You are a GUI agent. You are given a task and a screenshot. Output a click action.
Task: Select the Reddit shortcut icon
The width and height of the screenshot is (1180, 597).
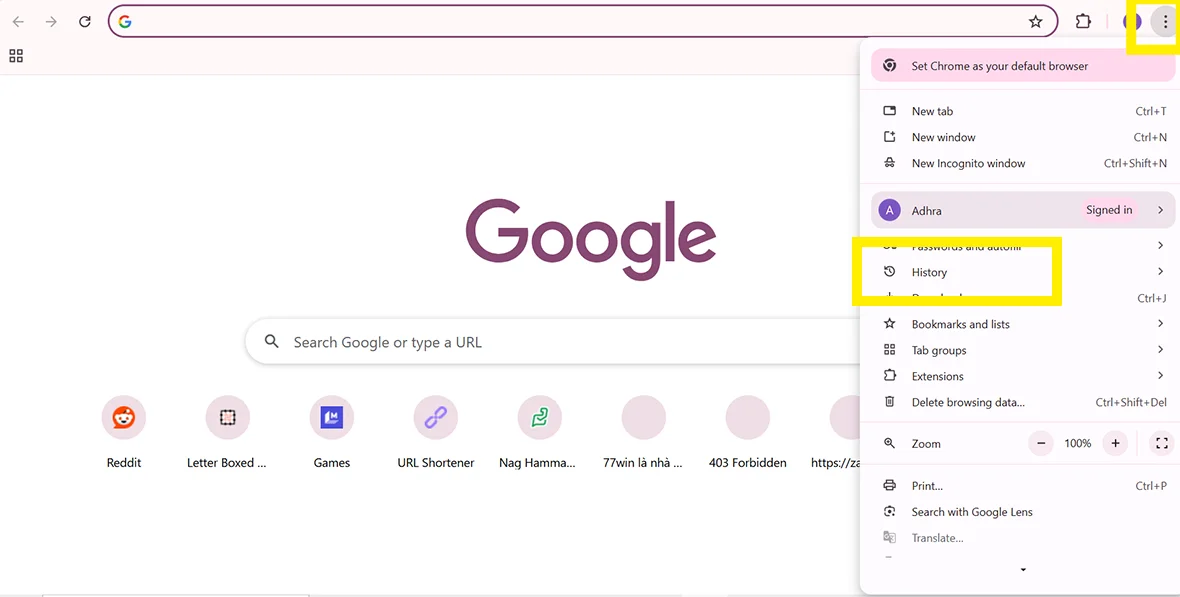(123, 416)
